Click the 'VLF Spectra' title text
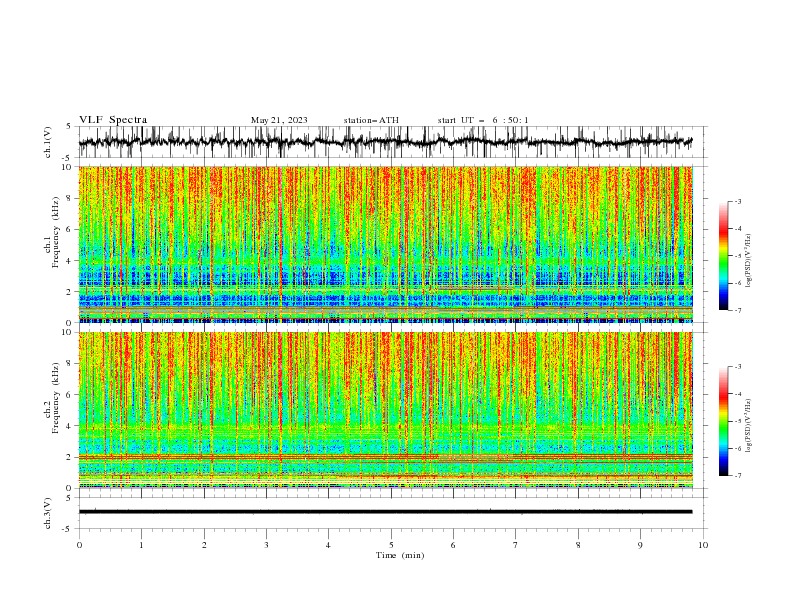Viewport: 792px width, 612px height. coord(113,120)
